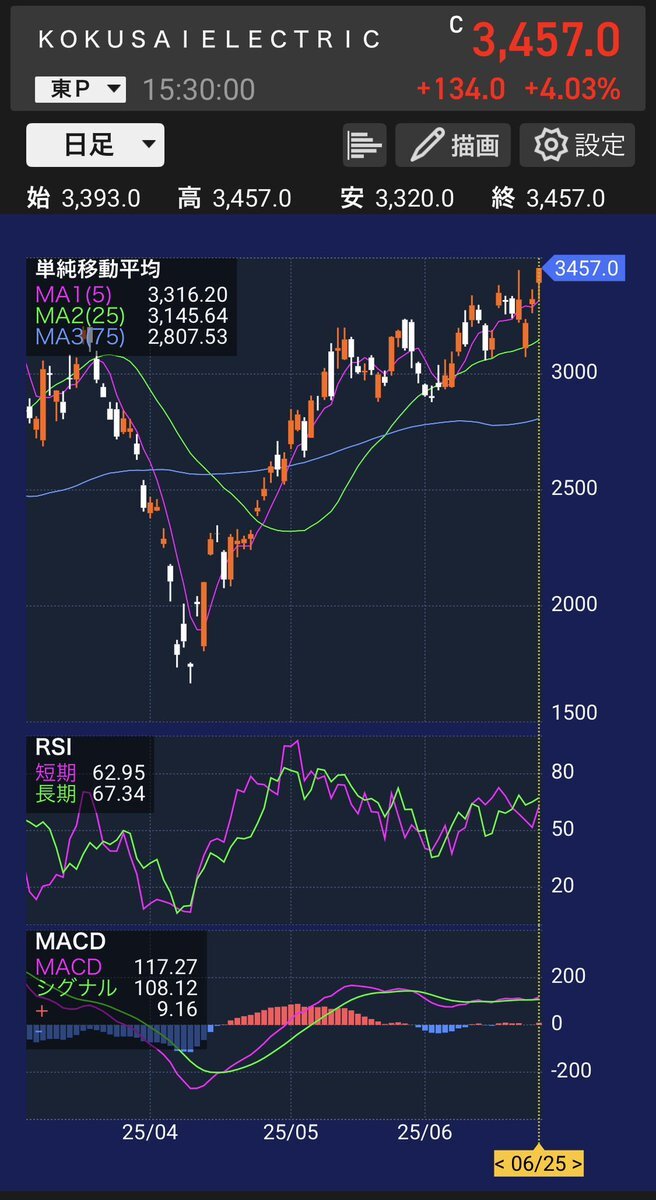The width and height of the screenshot is (656, 1200).
Task: Tap the RSI 20 axis label
Action: pyautogui.click(x=562, y=885)
